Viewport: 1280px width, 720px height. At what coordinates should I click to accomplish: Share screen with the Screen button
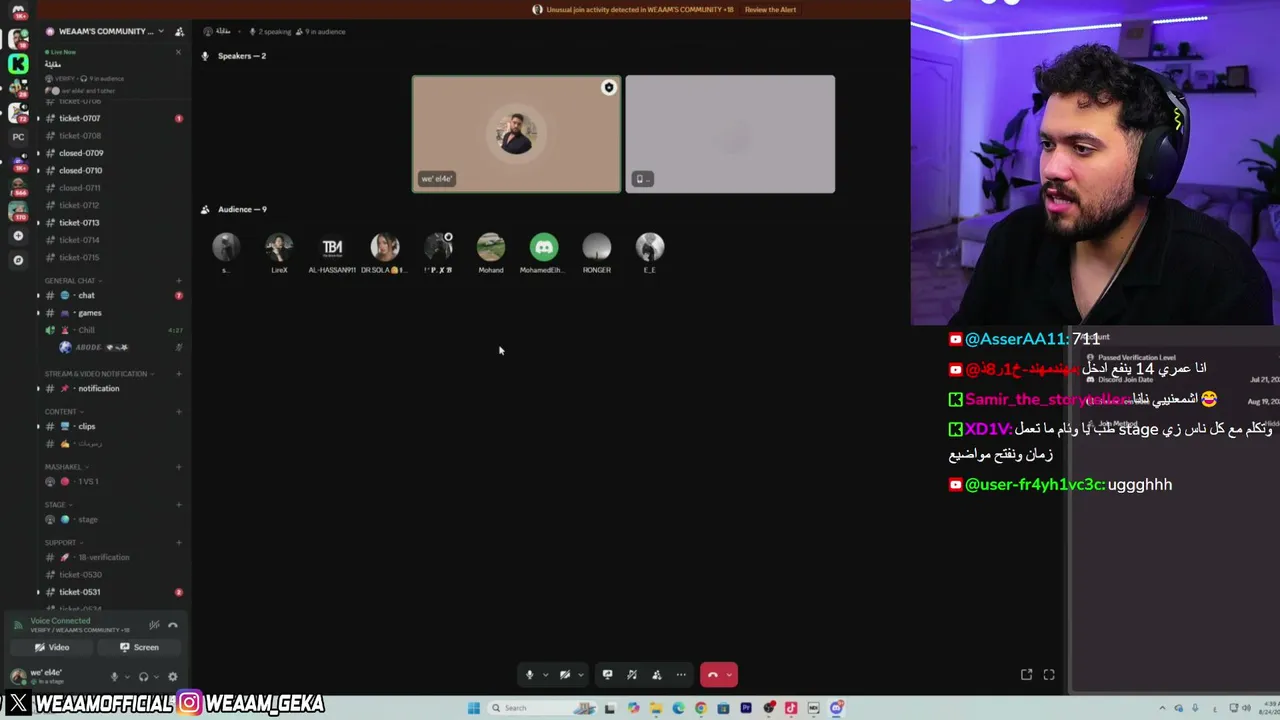click(x=139, y=647)
